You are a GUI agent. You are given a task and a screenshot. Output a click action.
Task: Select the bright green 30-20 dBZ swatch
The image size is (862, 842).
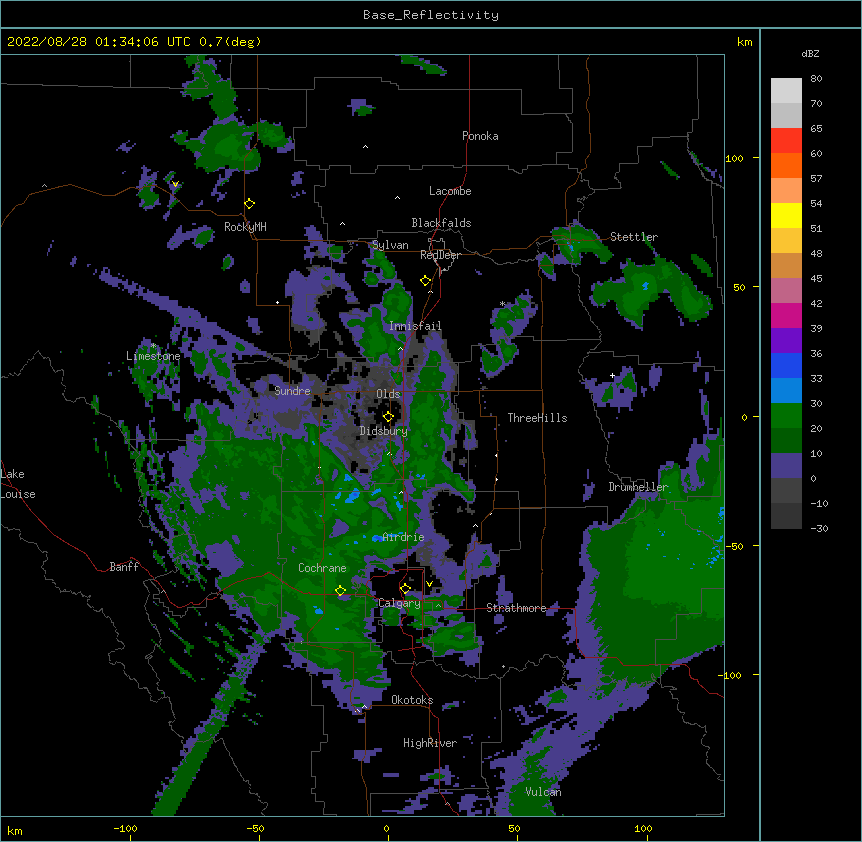[786, 416]
